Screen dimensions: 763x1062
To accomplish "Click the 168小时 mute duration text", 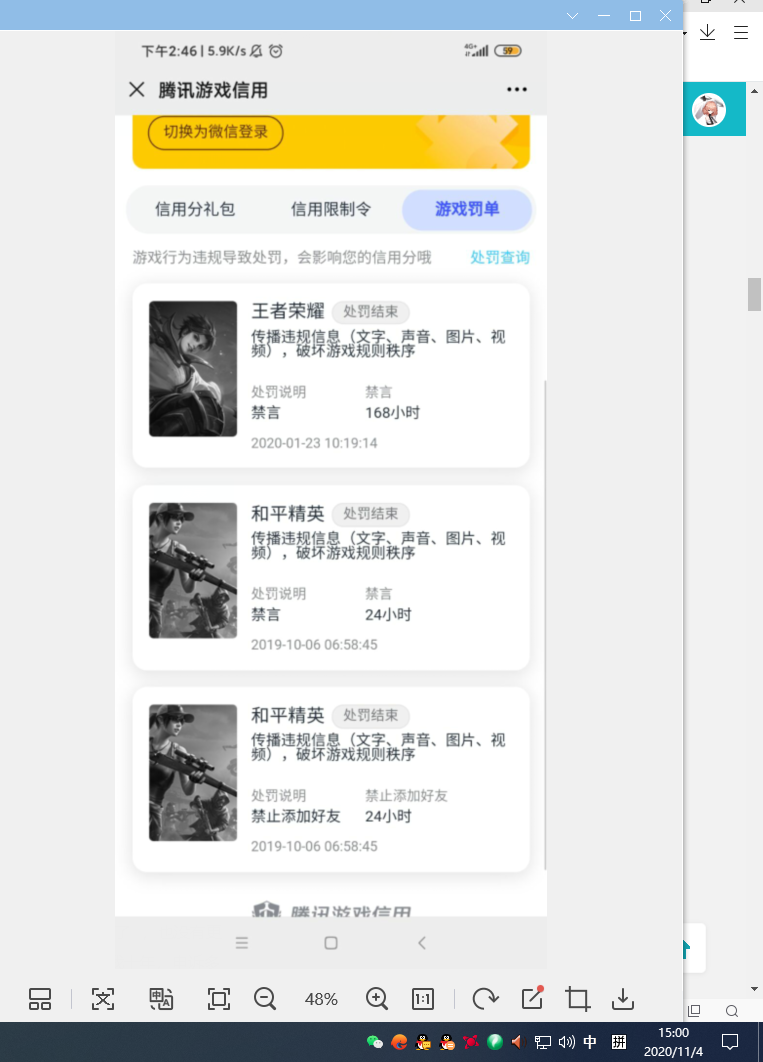I will [x=393, y=412].
